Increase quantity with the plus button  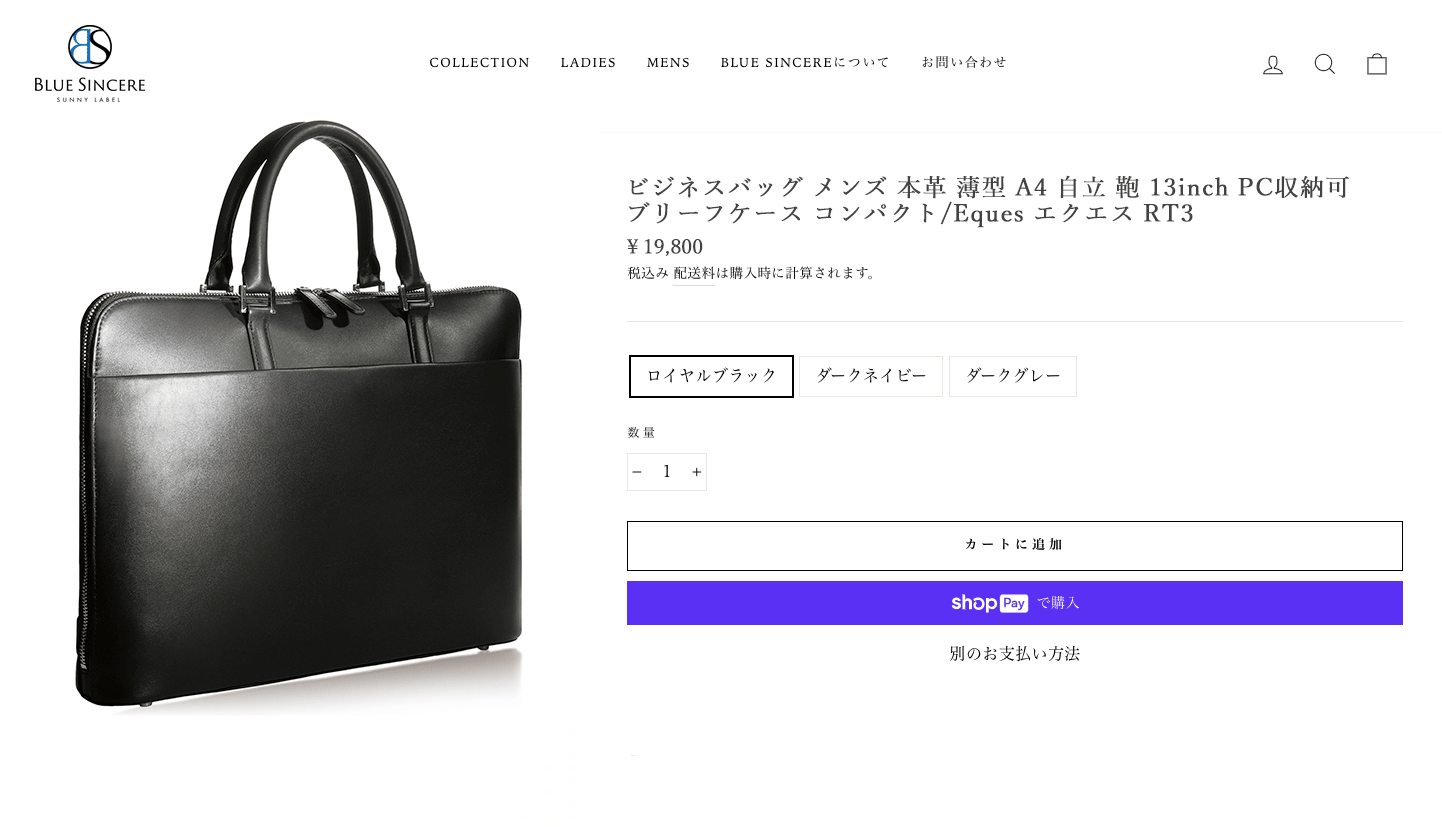click(x=696, y=472)
